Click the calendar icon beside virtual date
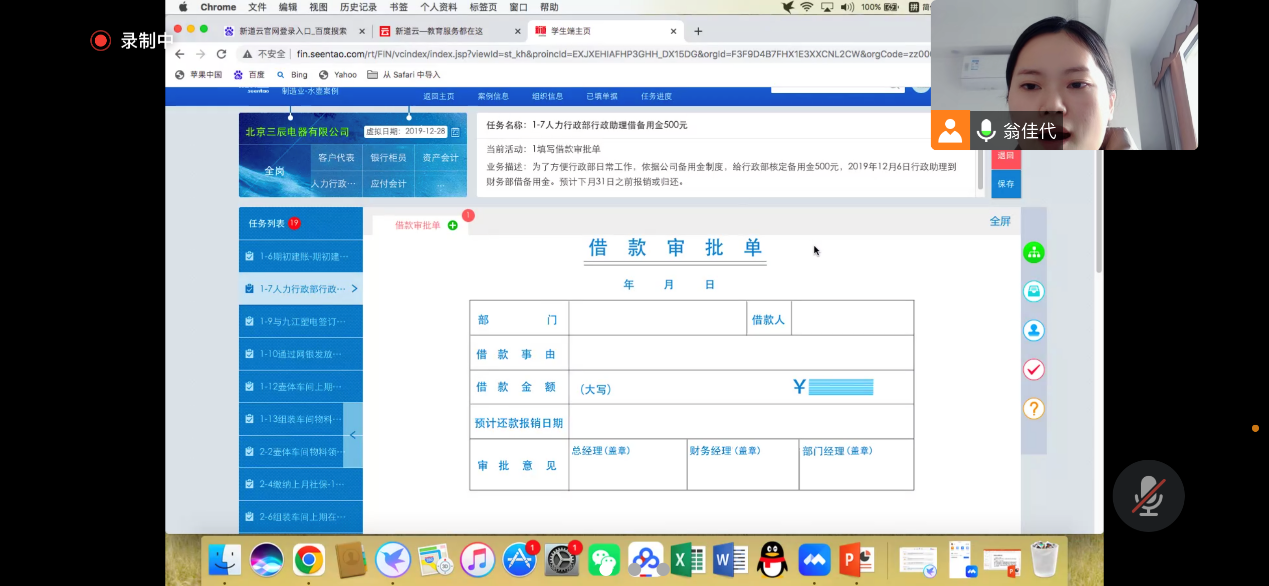The width and height of the screenshot is (1269, 586). coord(455,132)
